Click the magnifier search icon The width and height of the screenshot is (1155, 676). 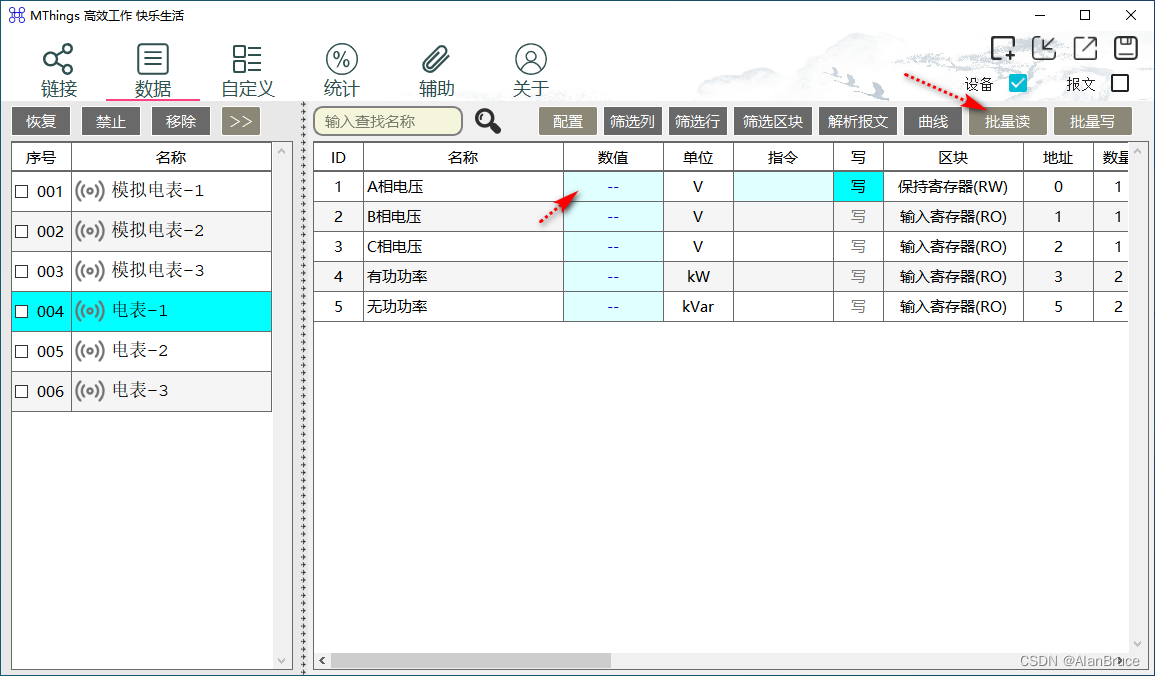(488, 121)
